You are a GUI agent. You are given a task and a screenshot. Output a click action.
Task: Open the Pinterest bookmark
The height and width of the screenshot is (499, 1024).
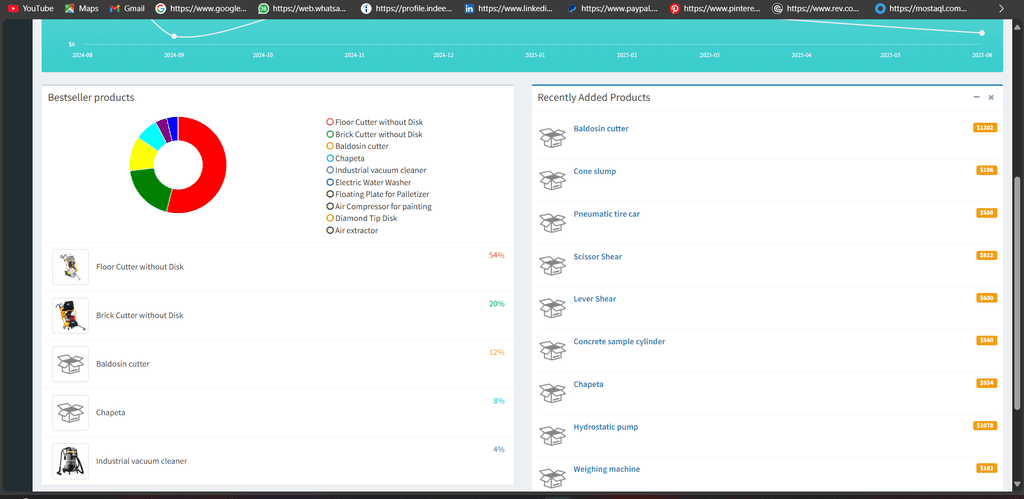pyautogui.click(x=715, y=8)
